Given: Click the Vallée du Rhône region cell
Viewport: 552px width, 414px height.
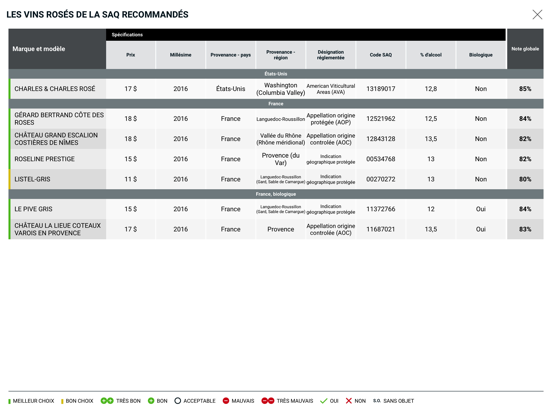Looking at the screenshot, I should click(x=281, y=139).
